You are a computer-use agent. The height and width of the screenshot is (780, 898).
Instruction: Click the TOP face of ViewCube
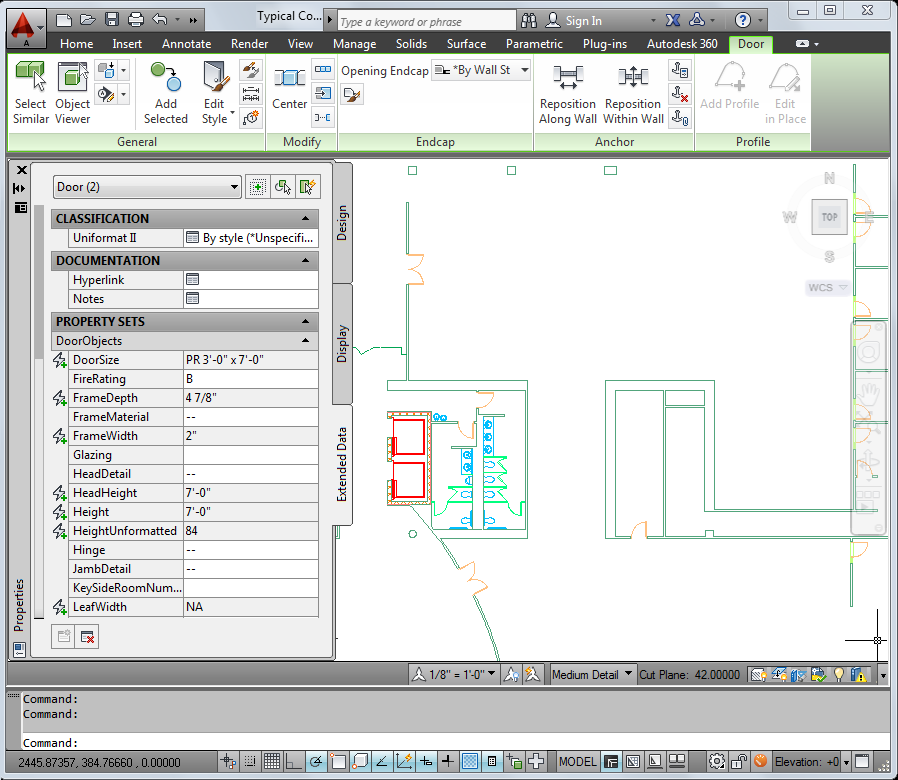829,217
